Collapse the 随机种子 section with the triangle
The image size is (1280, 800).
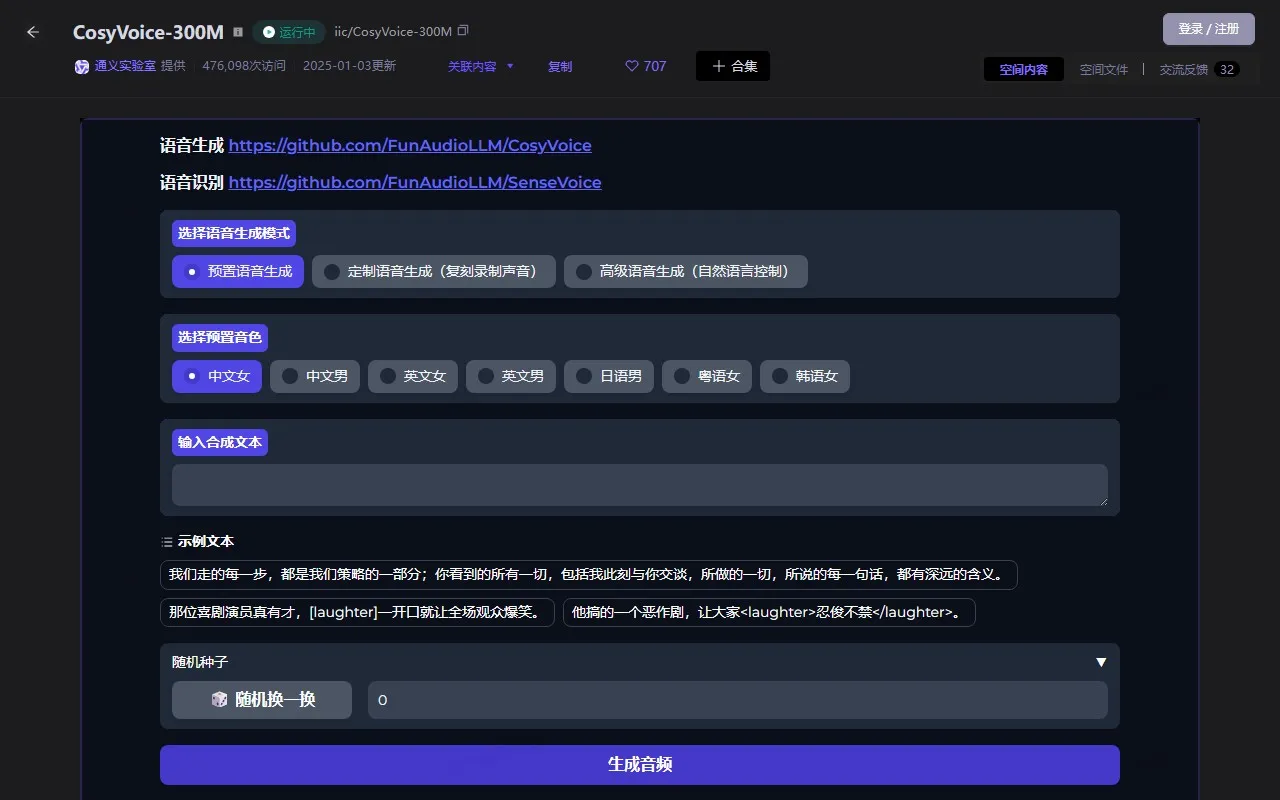pyautogui.click(x=1100, y=661)
